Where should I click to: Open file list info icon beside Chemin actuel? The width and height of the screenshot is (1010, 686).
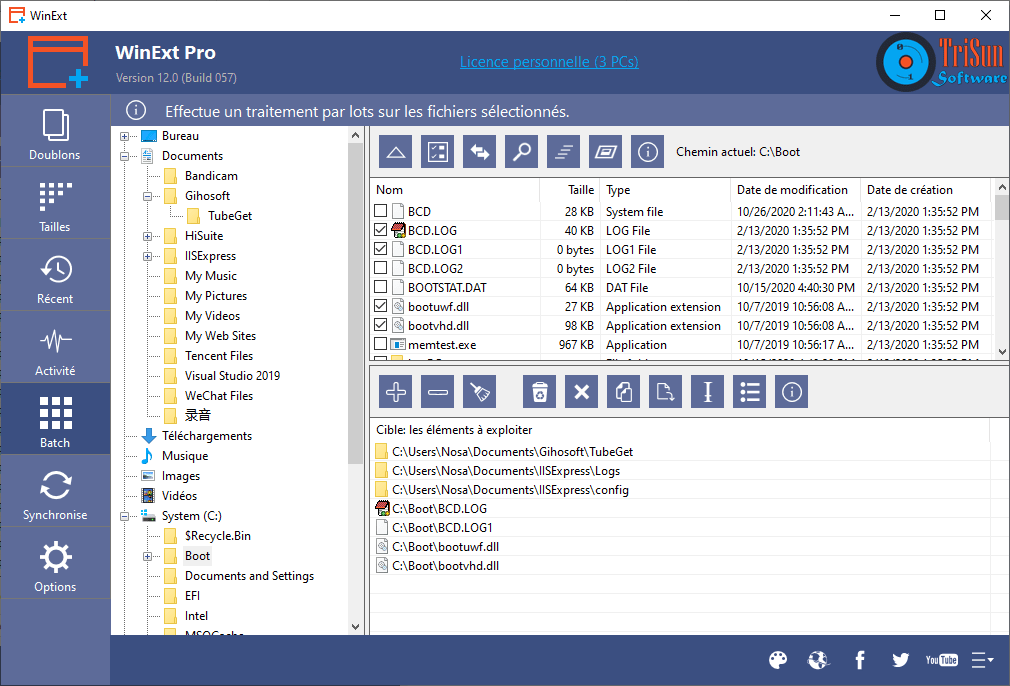pyautogui.click(x=647, y=152)
